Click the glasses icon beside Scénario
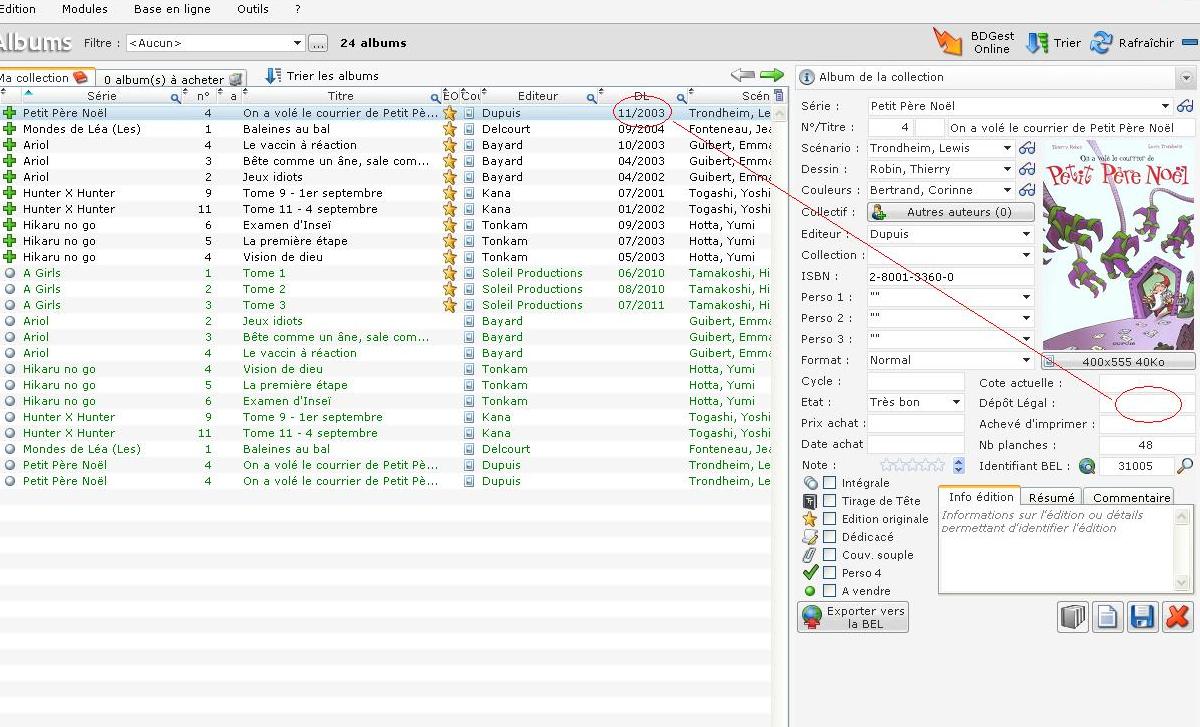Image resolution: width=1200 pixels, height=727 pixels. tap(1027, 148)
